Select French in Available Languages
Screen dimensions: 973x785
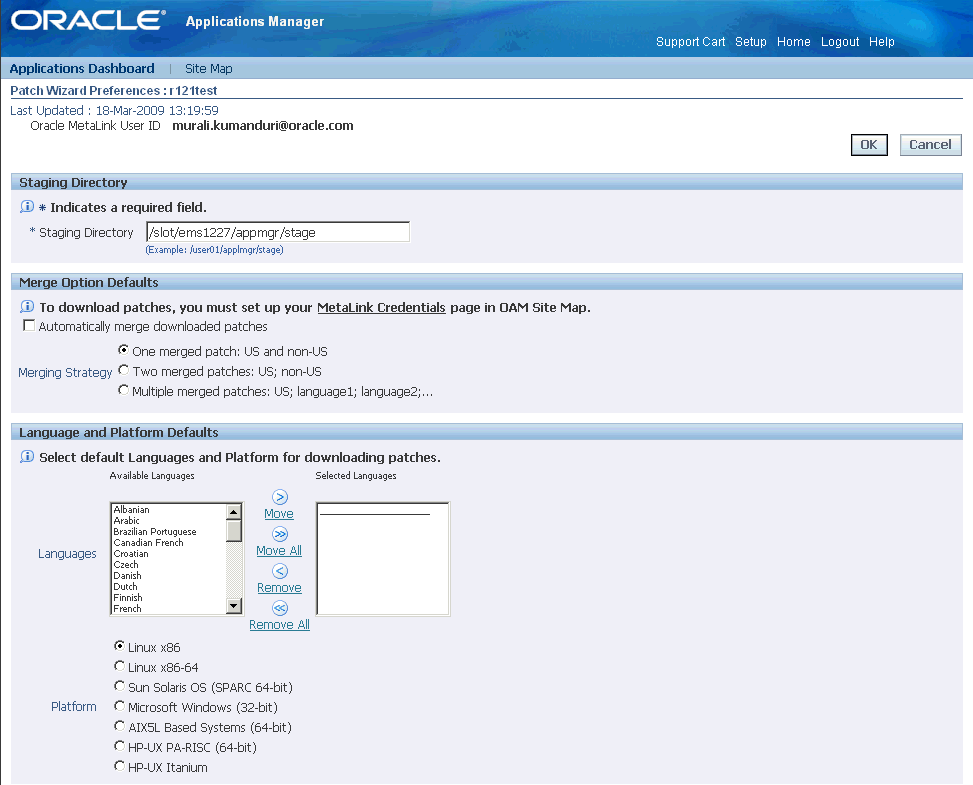pos(127,609)
